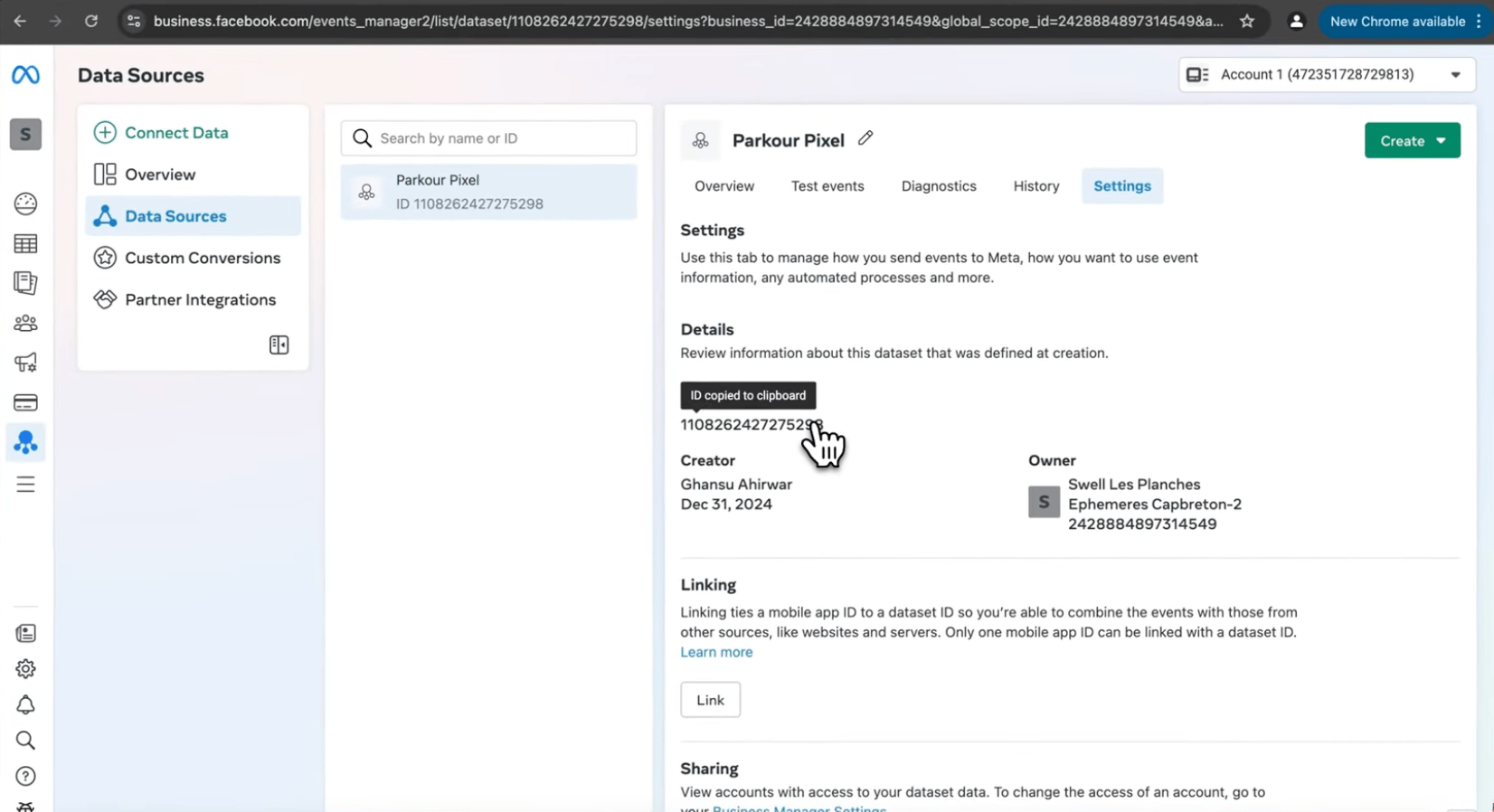This screenshot has width=1494, height=812.
Task: Click the owner S avatar thumbnail
Action: pyautogui.click(x=1044, y=502)
